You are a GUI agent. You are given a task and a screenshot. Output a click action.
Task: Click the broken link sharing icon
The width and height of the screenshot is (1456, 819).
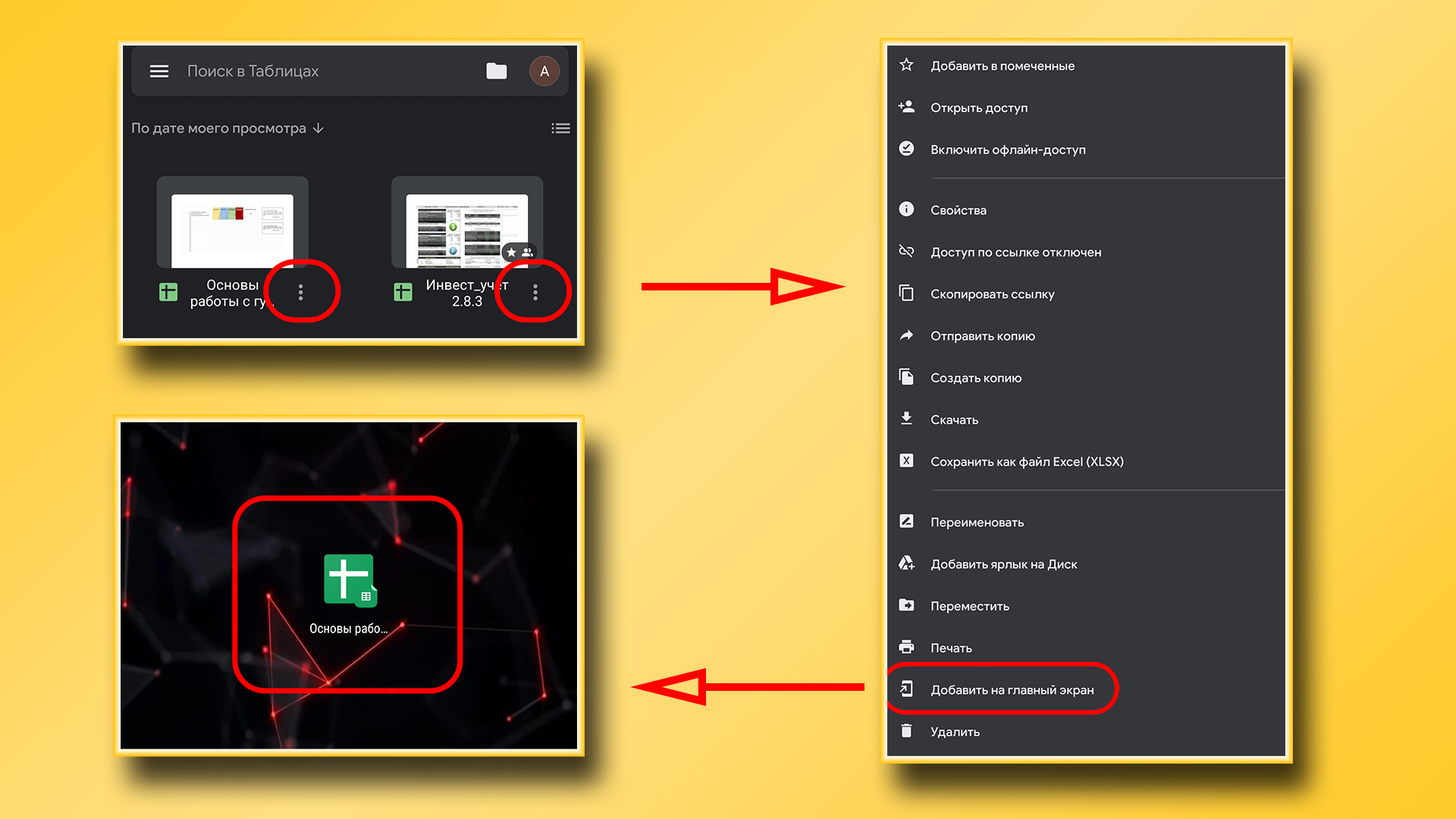tap(906, 251)
